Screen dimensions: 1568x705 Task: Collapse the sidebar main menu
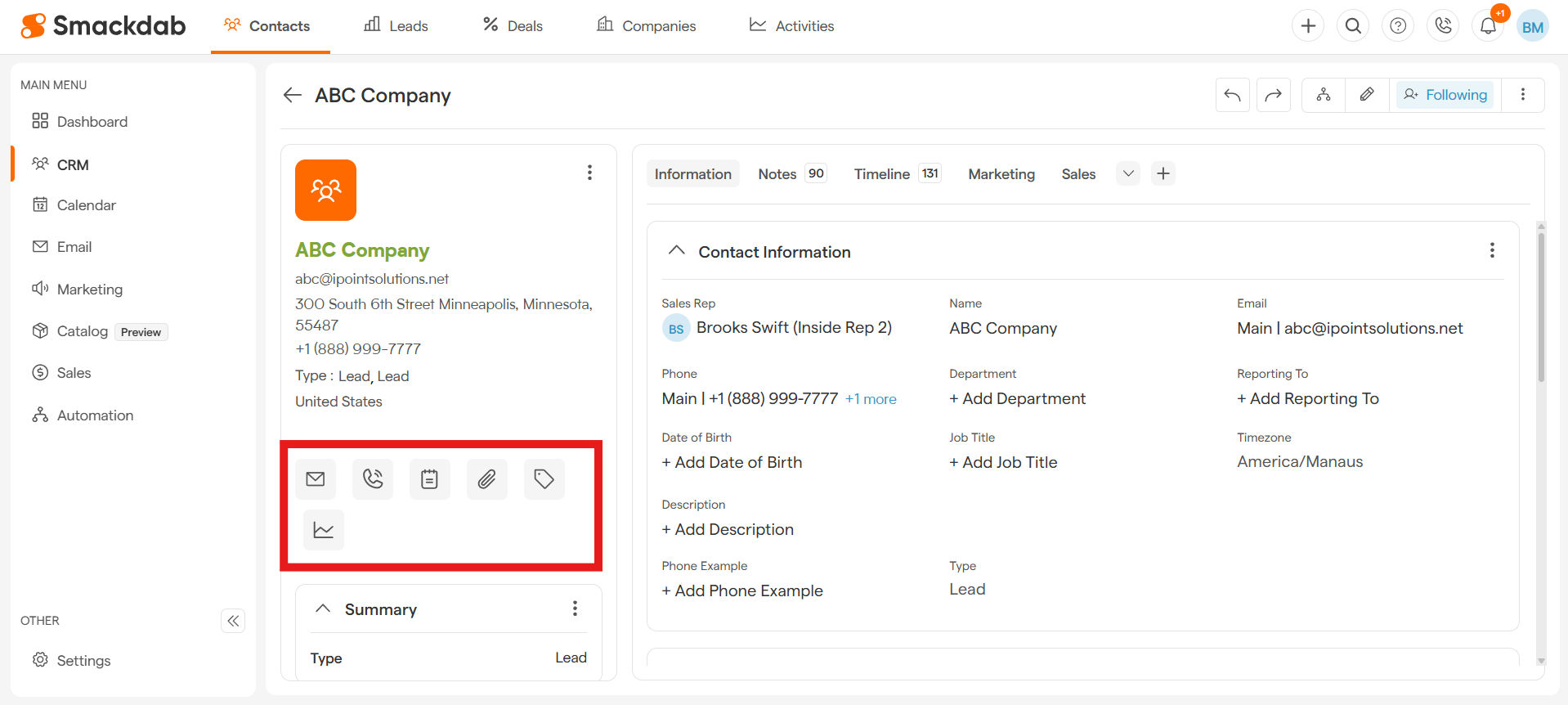[x=233, y=621]
